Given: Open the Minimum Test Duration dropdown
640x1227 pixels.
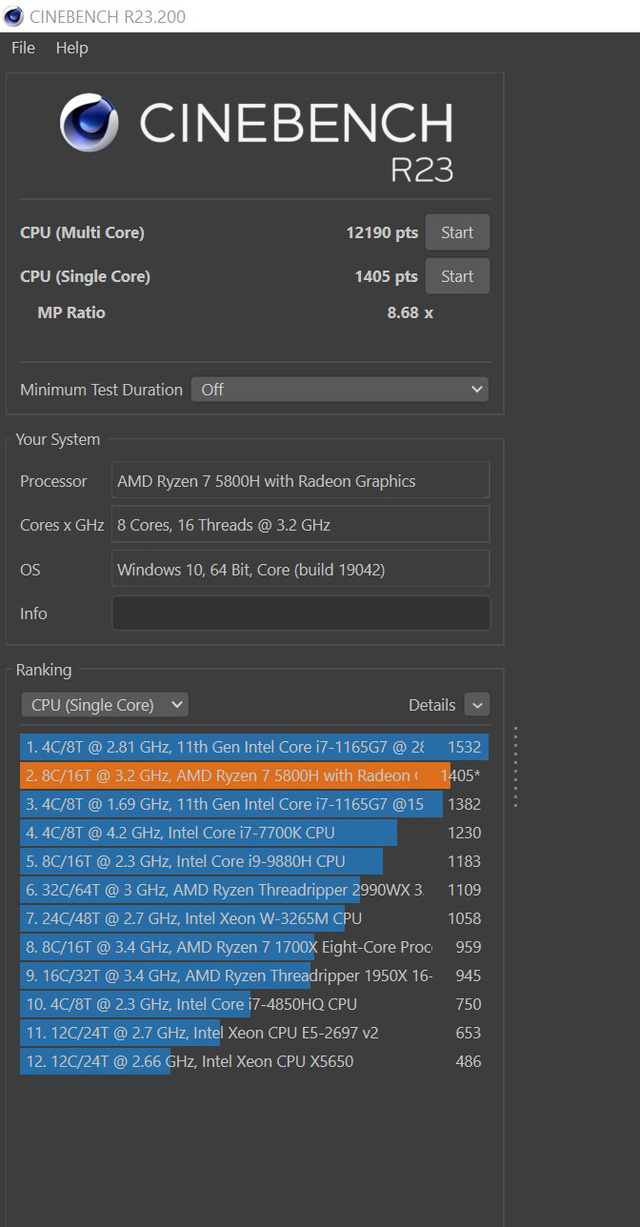Looking at the screenshot, I should (340, 390).
